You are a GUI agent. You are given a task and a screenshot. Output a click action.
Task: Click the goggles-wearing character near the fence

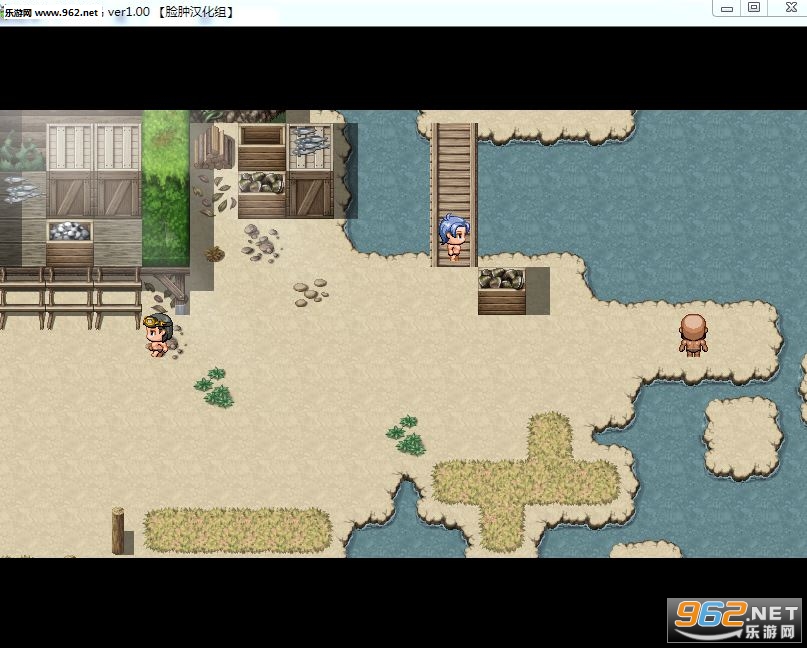pyautogui.click(x=159, y=335)
